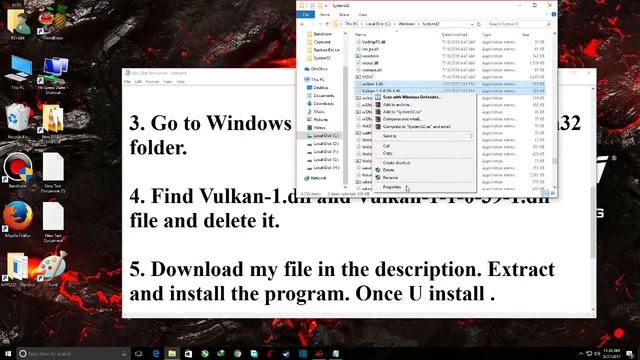Open the Paint desktop shortcut

coord(53,268)
